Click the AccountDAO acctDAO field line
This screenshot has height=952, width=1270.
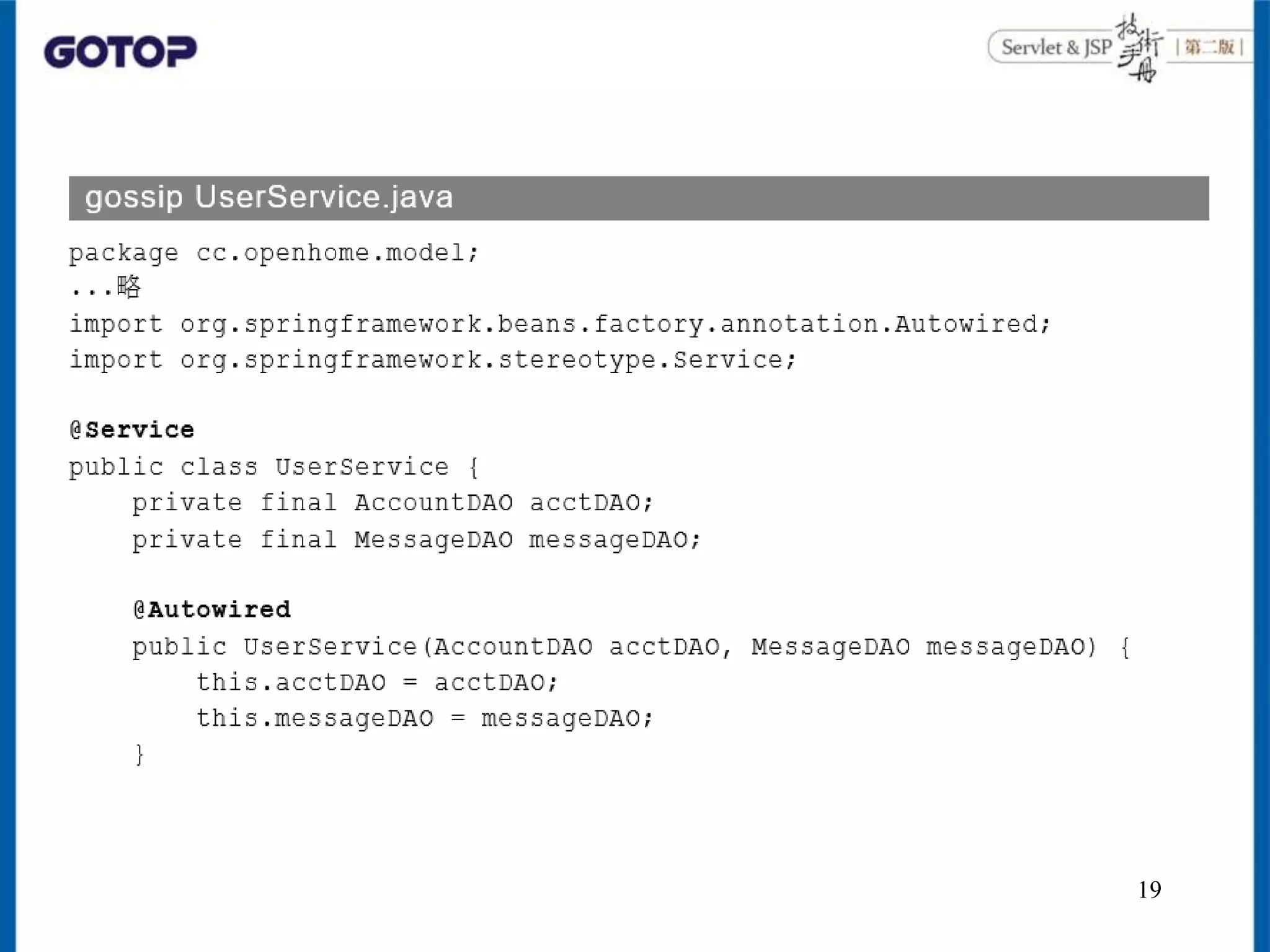point(393,503)
